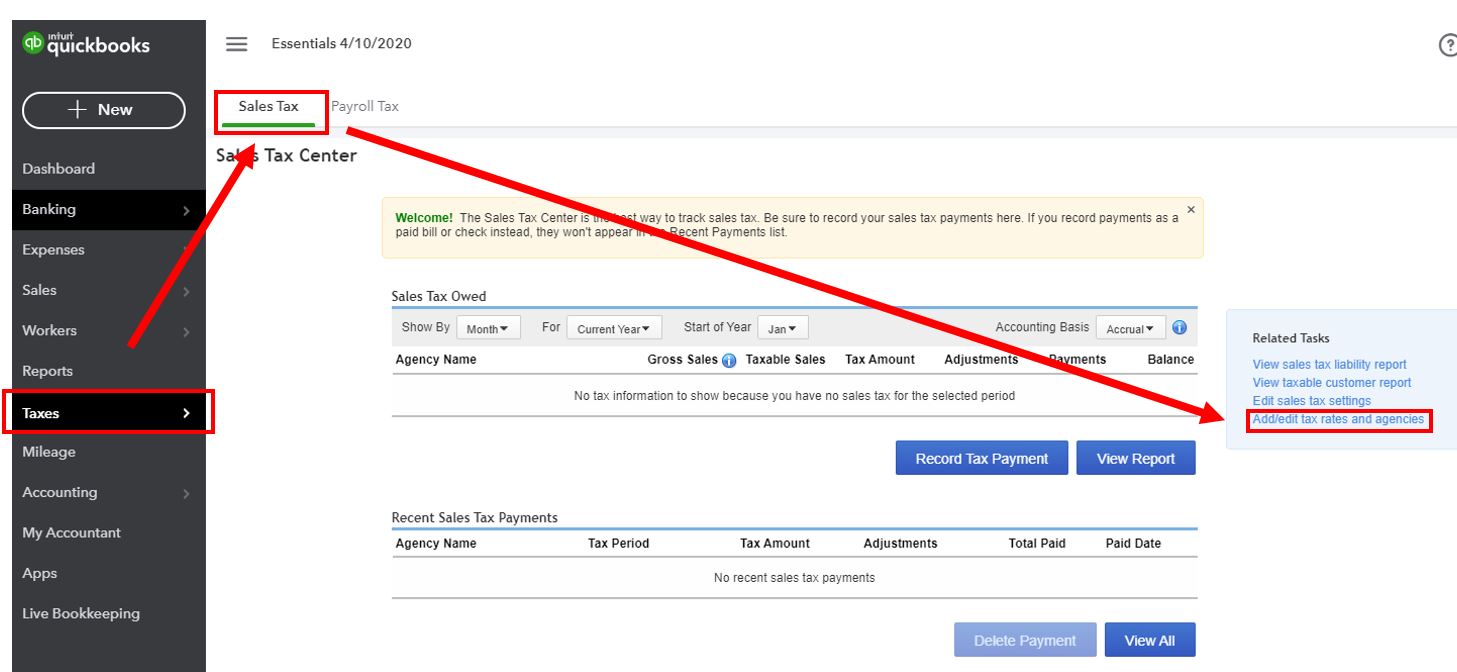Click the Accounting Basis info icon
The width and height of the screenshot is (1457, 672).
pyautogui.click(x=1179, y=328)
